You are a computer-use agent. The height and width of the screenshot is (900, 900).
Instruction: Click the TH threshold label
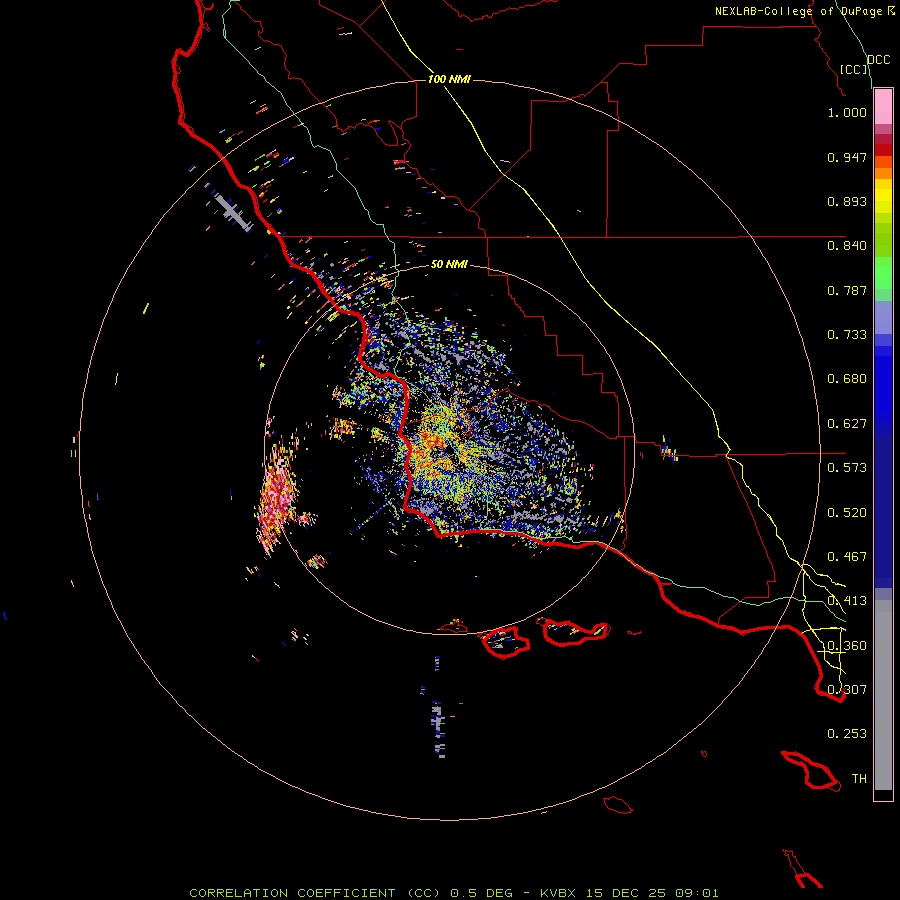coord(859,779)
